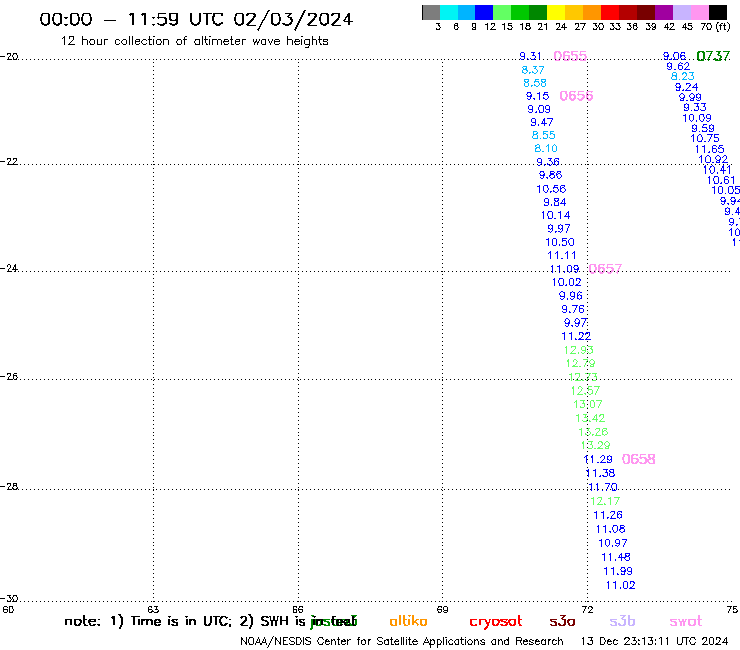Click the 69 longitude axis label
Viewport: 740px width, 650px height.
(442, 610)
